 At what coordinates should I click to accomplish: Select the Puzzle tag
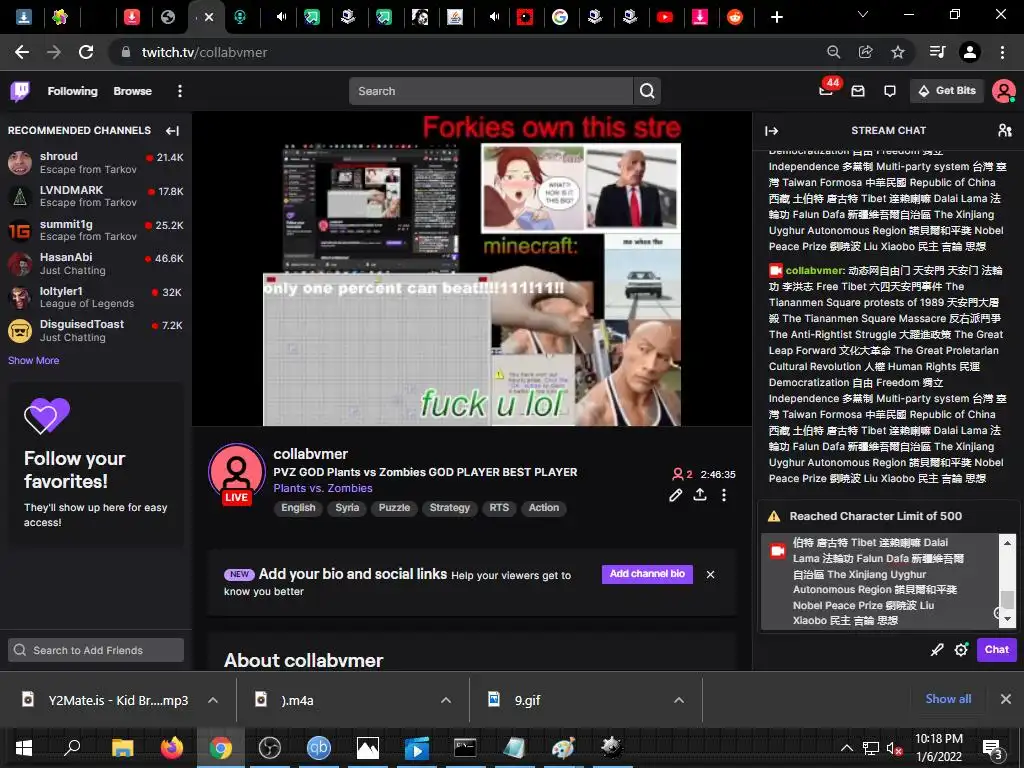[x=394, y=508]
